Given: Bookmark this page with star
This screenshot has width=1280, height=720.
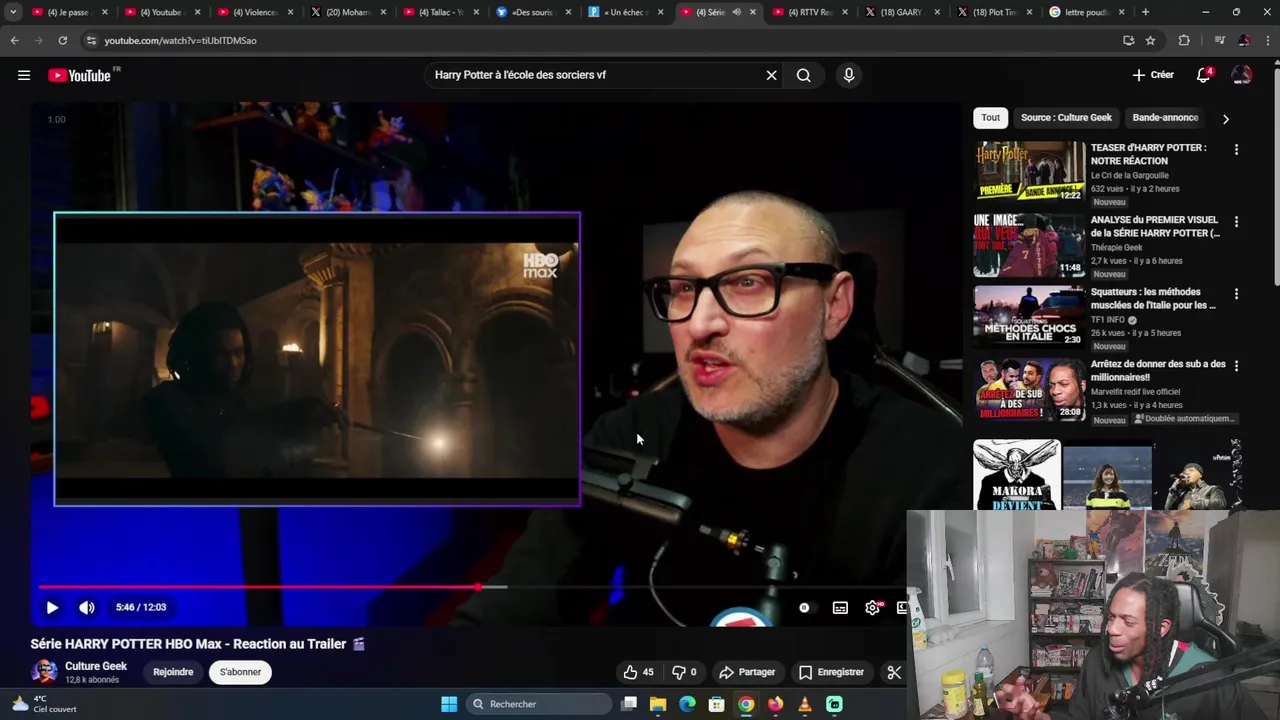Looking at the screenshot, I should point(1150,40).
